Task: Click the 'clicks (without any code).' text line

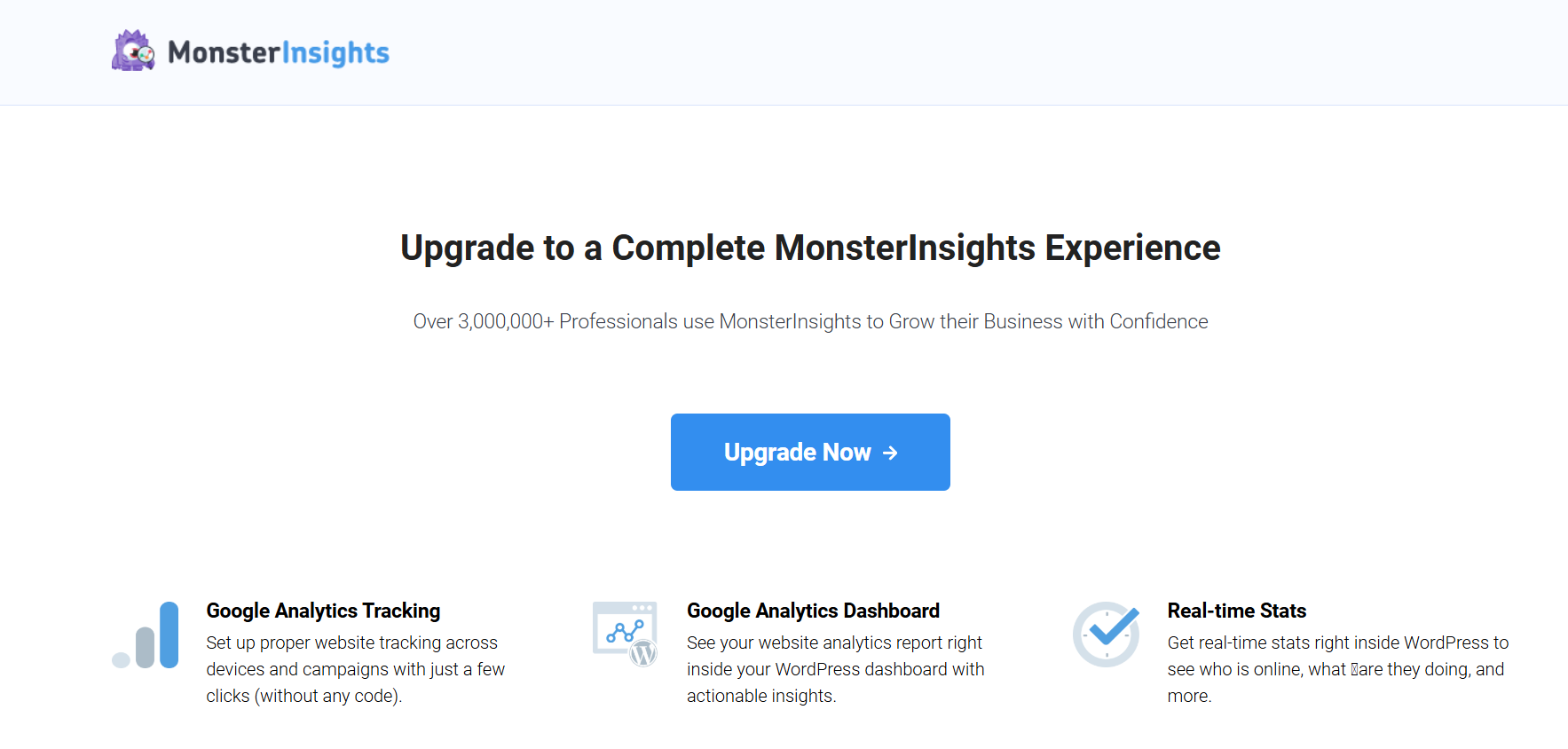Action: [x=303, y=696]
